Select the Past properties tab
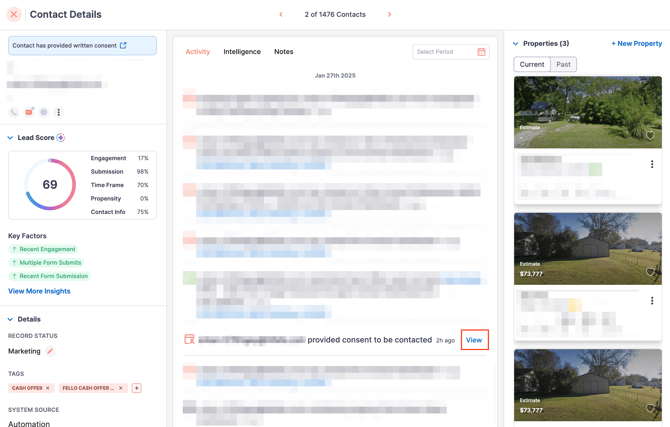Image resolution: width=670 pixels, height=427 pixels. (x=563, y=65)
